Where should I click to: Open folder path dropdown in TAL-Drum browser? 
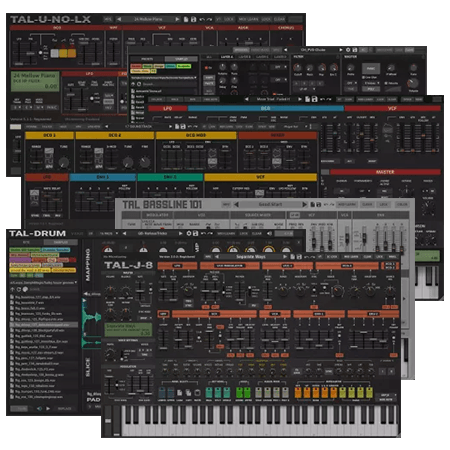coord(43,282)
